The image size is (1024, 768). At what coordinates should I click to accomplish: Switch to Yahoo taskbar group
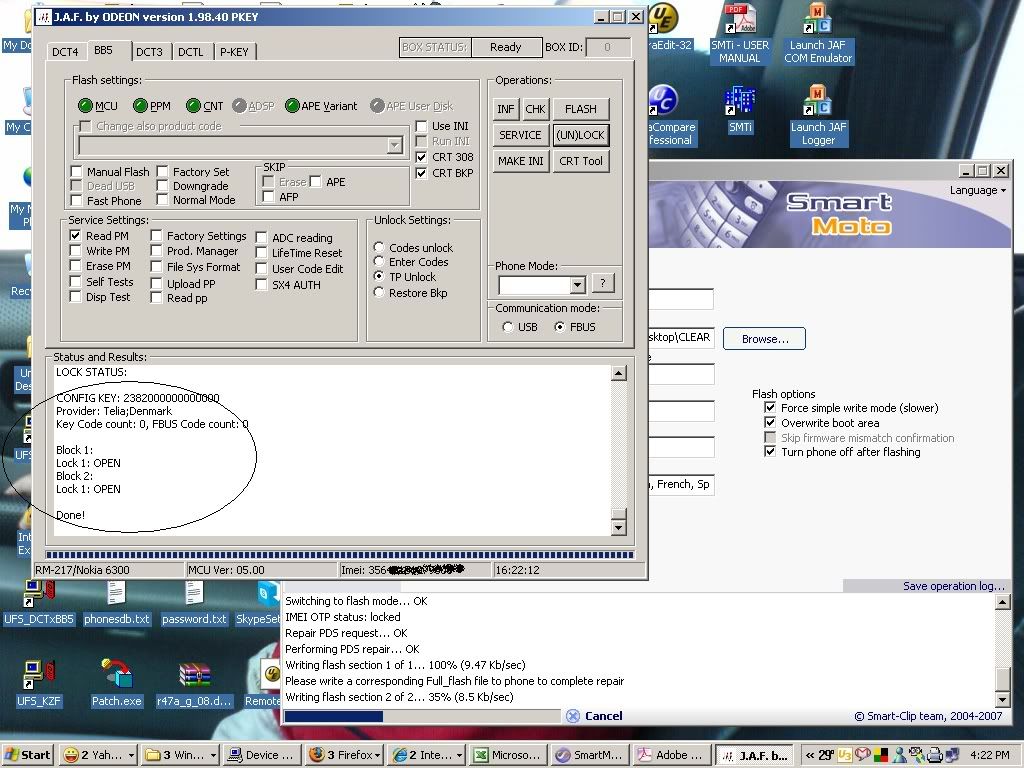click(x=99, y=755)
